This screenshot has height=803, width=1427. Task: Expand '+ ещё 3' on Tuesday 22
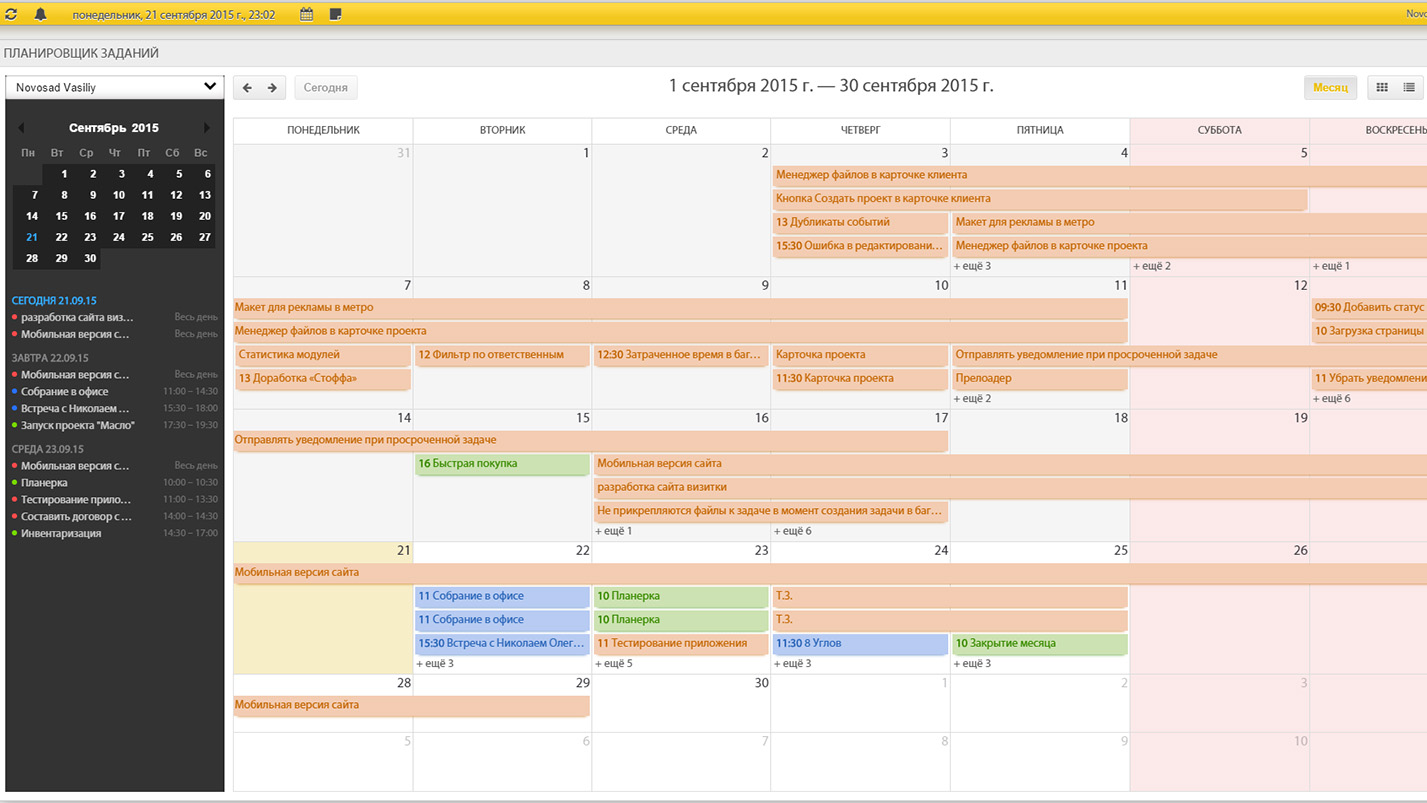pyautogui.click(x=435, y=663)
